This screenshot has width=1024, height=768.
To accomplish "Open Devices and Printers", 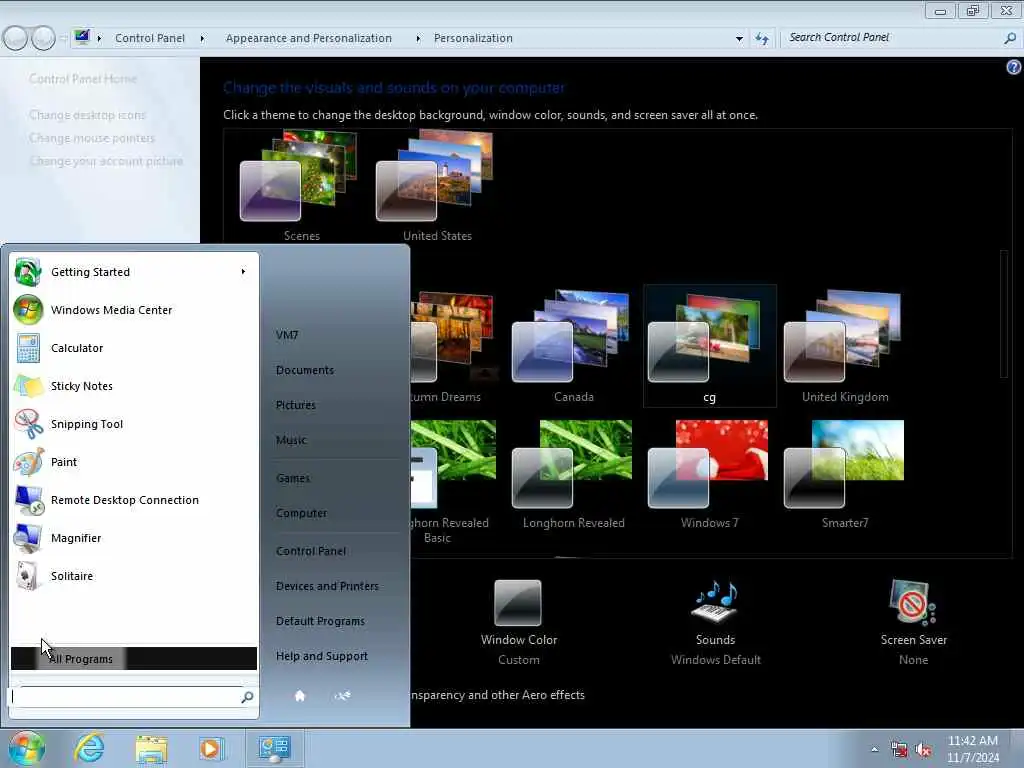I will [327, 586].
